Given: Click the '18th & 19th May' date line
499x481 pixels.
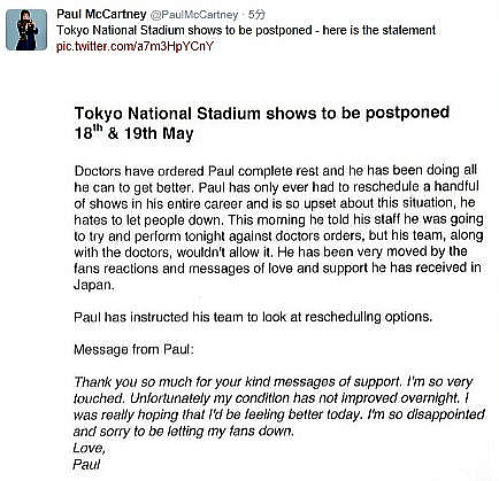Looking at the screenshot, I should coord(134,133).
